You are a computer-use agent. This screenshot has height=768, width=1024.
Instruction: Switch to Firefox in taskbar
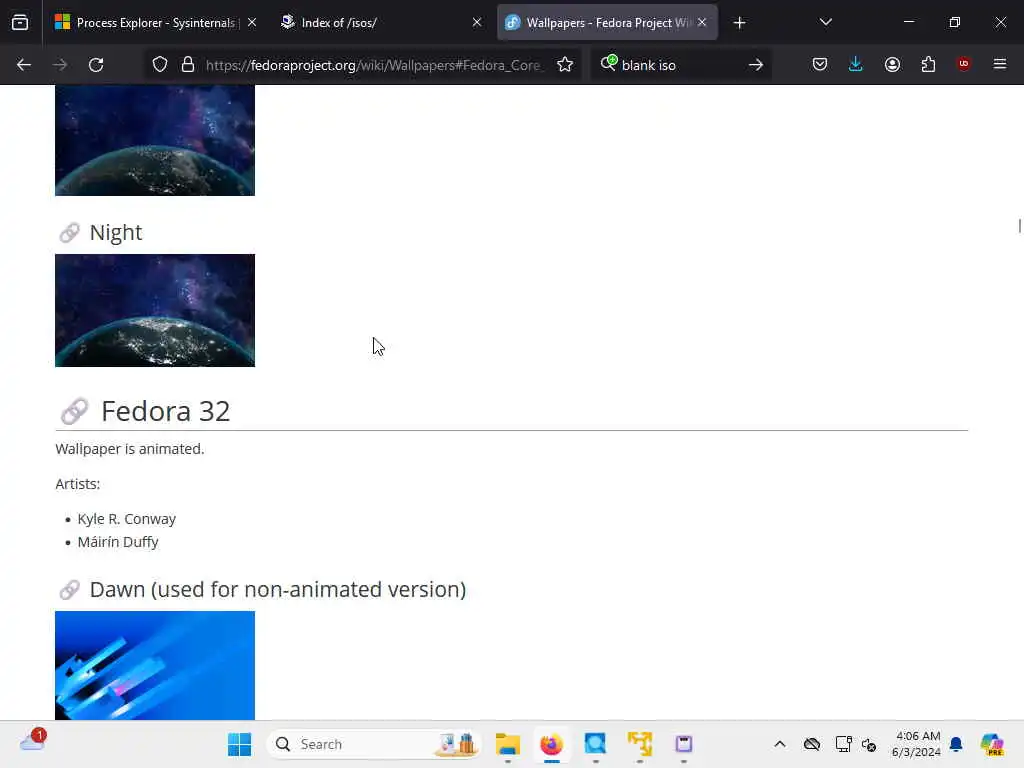pyautogui.click(x=551, y=744)
